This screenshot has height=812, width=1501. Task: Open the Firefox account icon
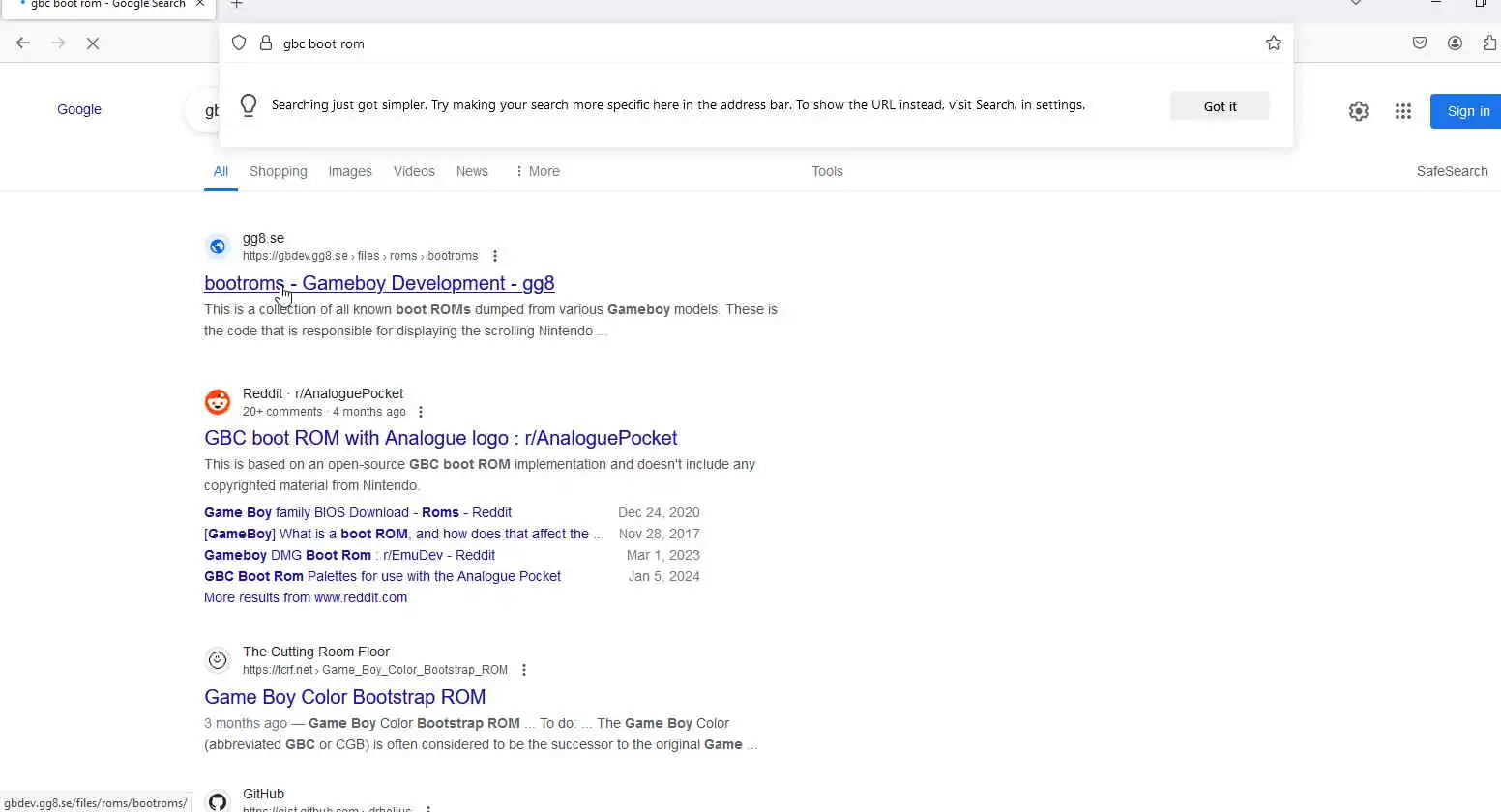pyautogui.click(x=1455, y=43)
